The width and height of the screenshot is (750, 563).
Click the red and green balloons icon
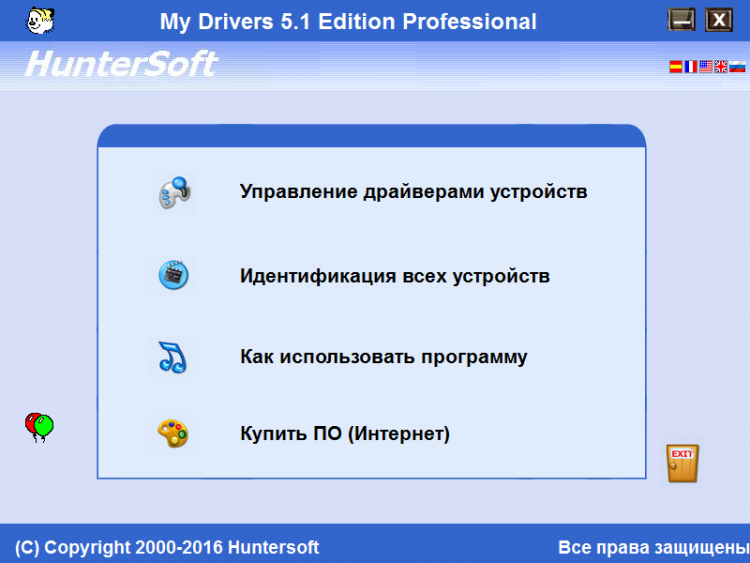pyautogui.click(x=39, y=427)
